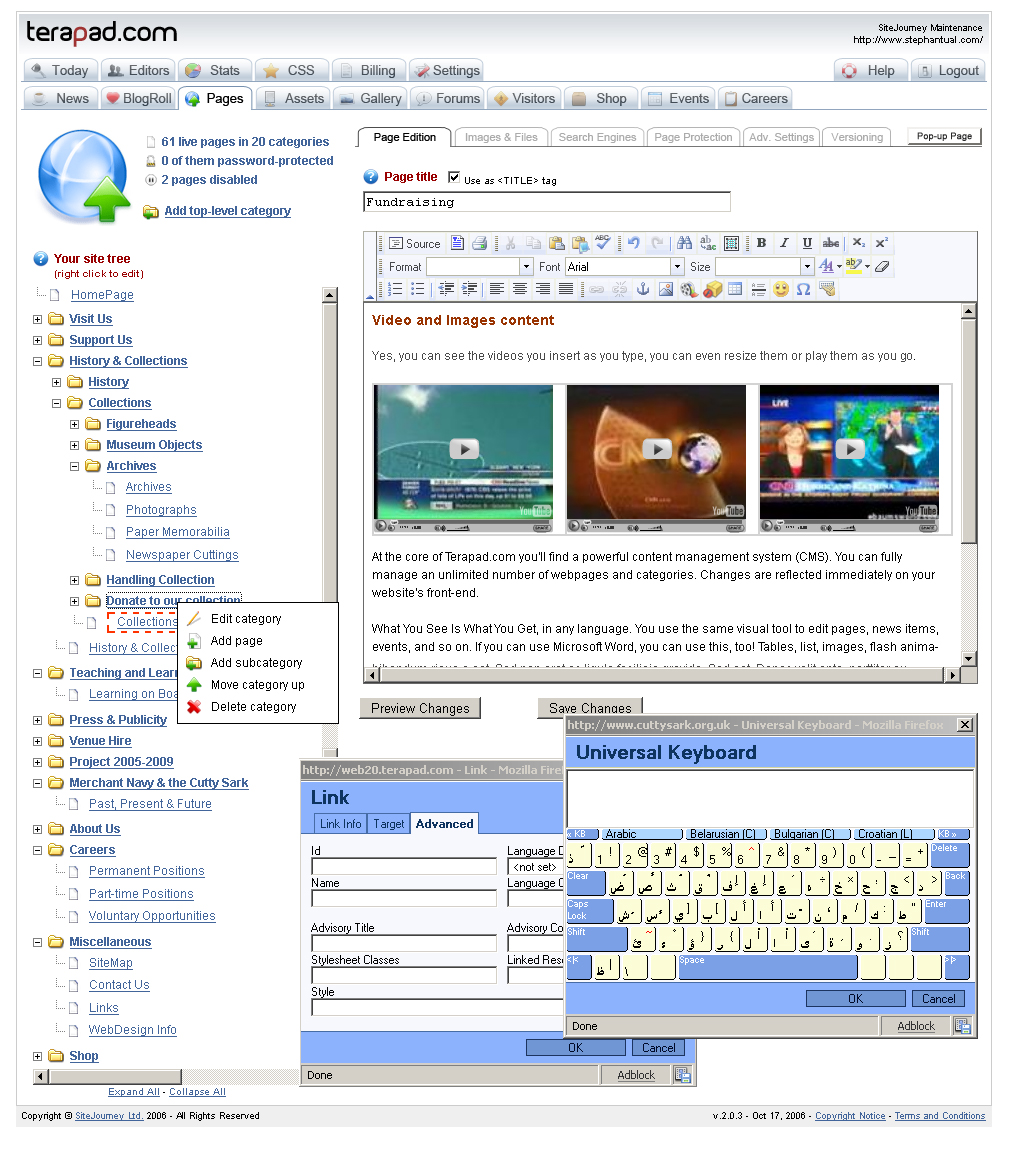Click the Stylesheet Classes field in Link dialog
This screenshot has height=1150, width=1015.
[404, 975]
